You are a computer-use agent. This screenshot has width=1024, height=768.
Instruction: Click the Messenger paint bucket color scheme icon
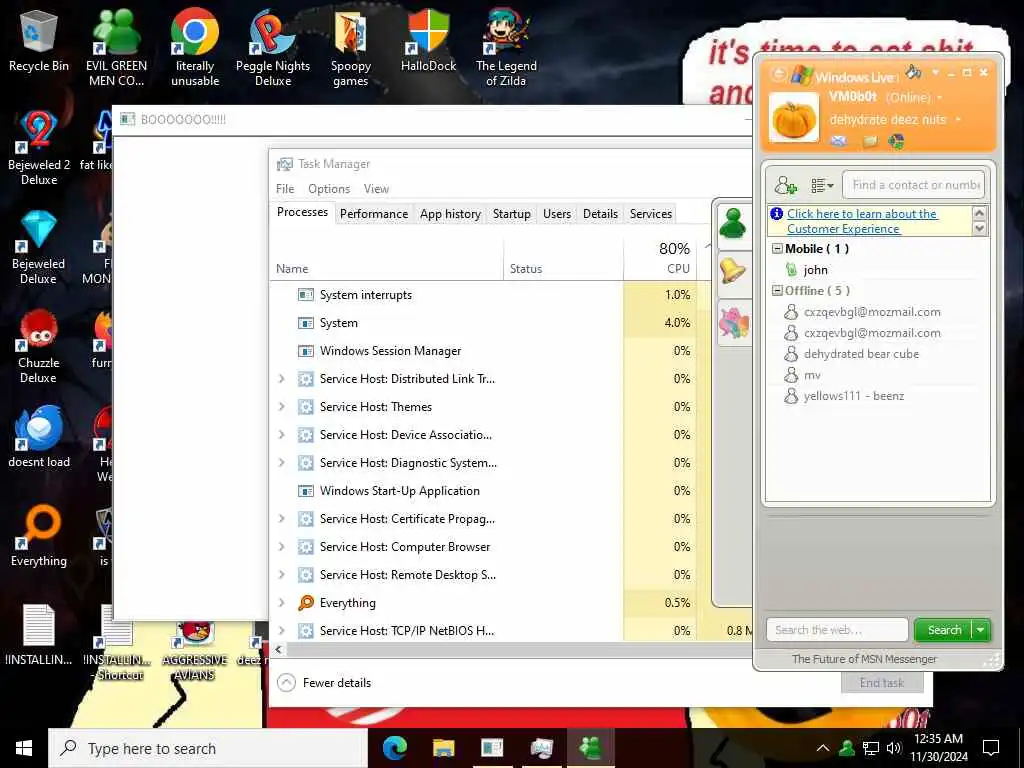(913, 72)
